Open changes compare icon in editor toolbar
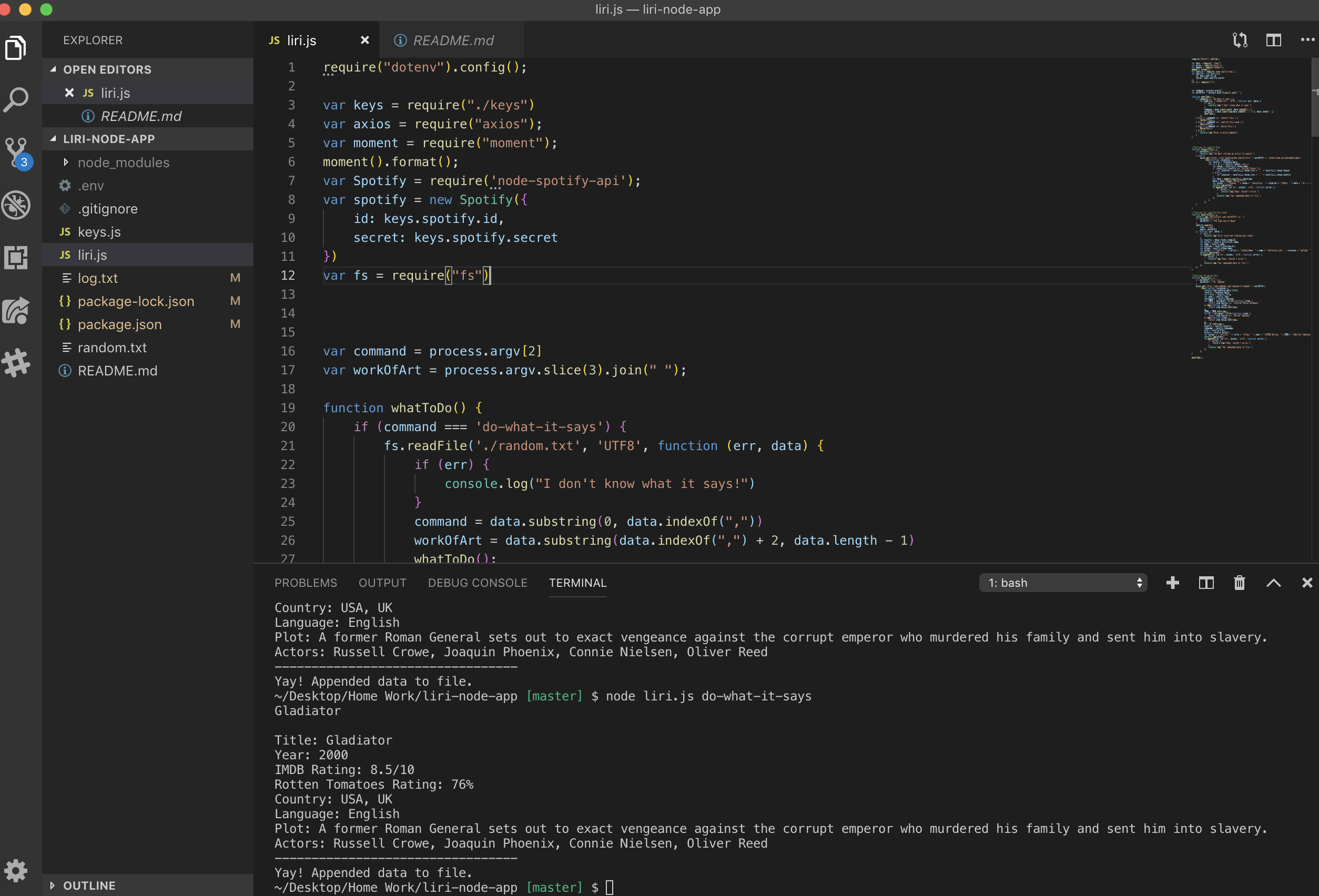1319x896 pixels. pyautogui.click(x=1240, y=40)
